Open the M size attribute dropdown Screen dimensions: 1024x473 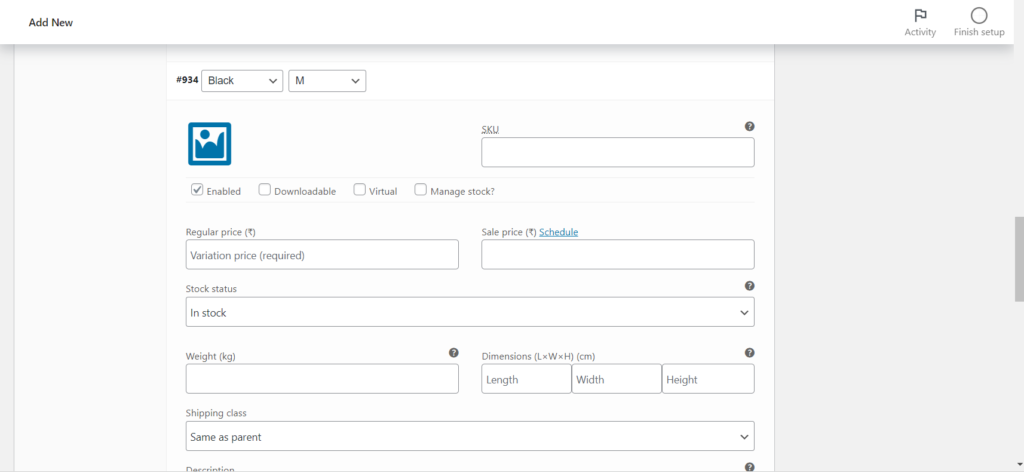click(327, 80)
